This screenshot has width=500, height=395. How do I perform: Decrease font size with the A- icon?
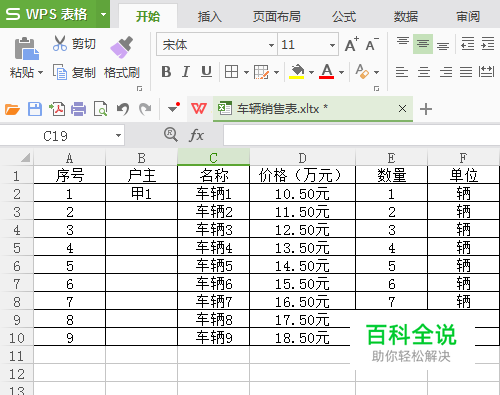point(372,44)
